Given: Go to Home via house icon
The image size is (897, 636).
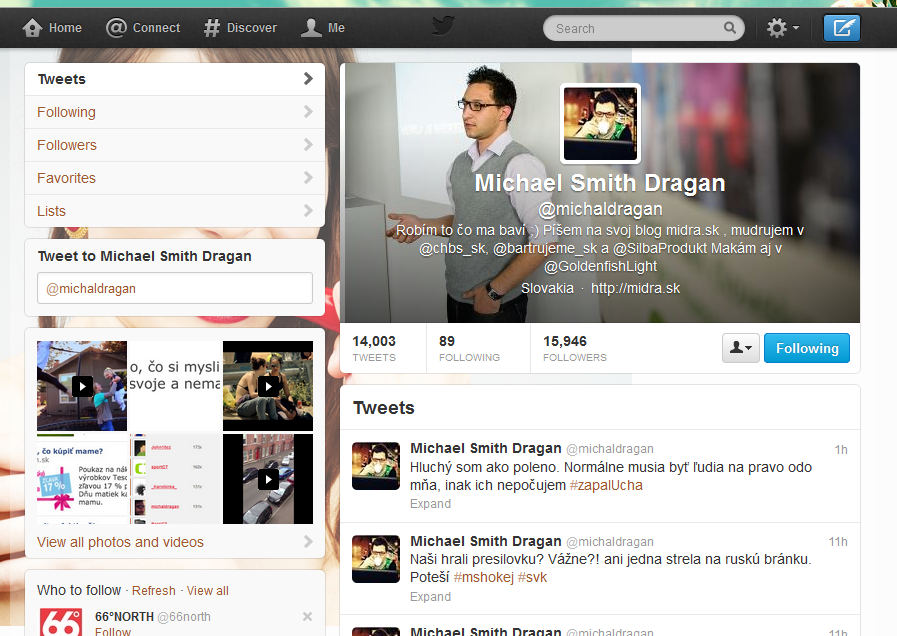Looking at the screenshot, I should click(33, 27).
